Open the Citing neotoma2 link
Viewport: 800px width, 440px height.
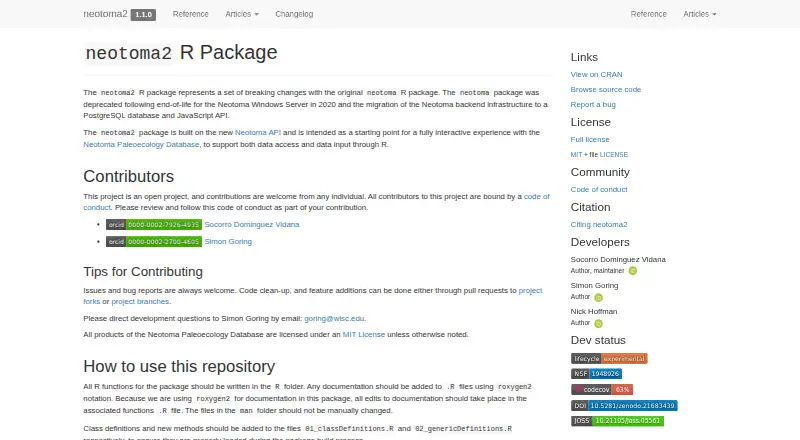coord(599,225)
